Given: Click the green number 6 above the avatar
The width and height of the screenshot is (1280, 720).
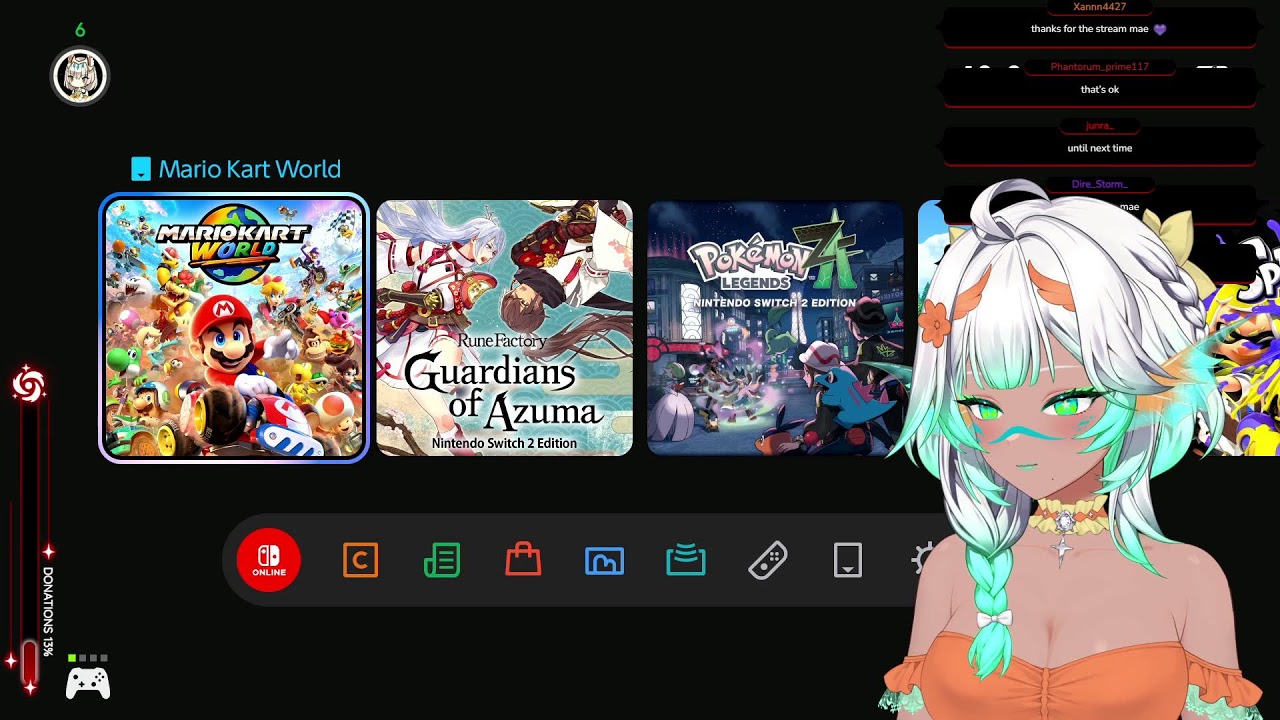Looking at the screenshot, I should [80, 30].
